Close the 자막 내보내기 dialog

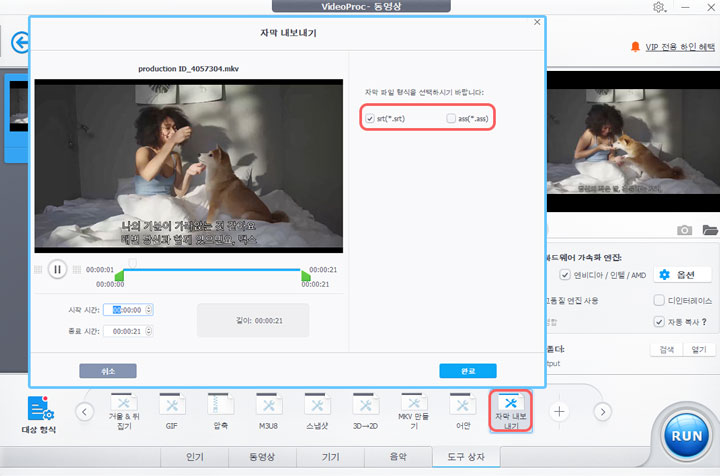(537, 22)
